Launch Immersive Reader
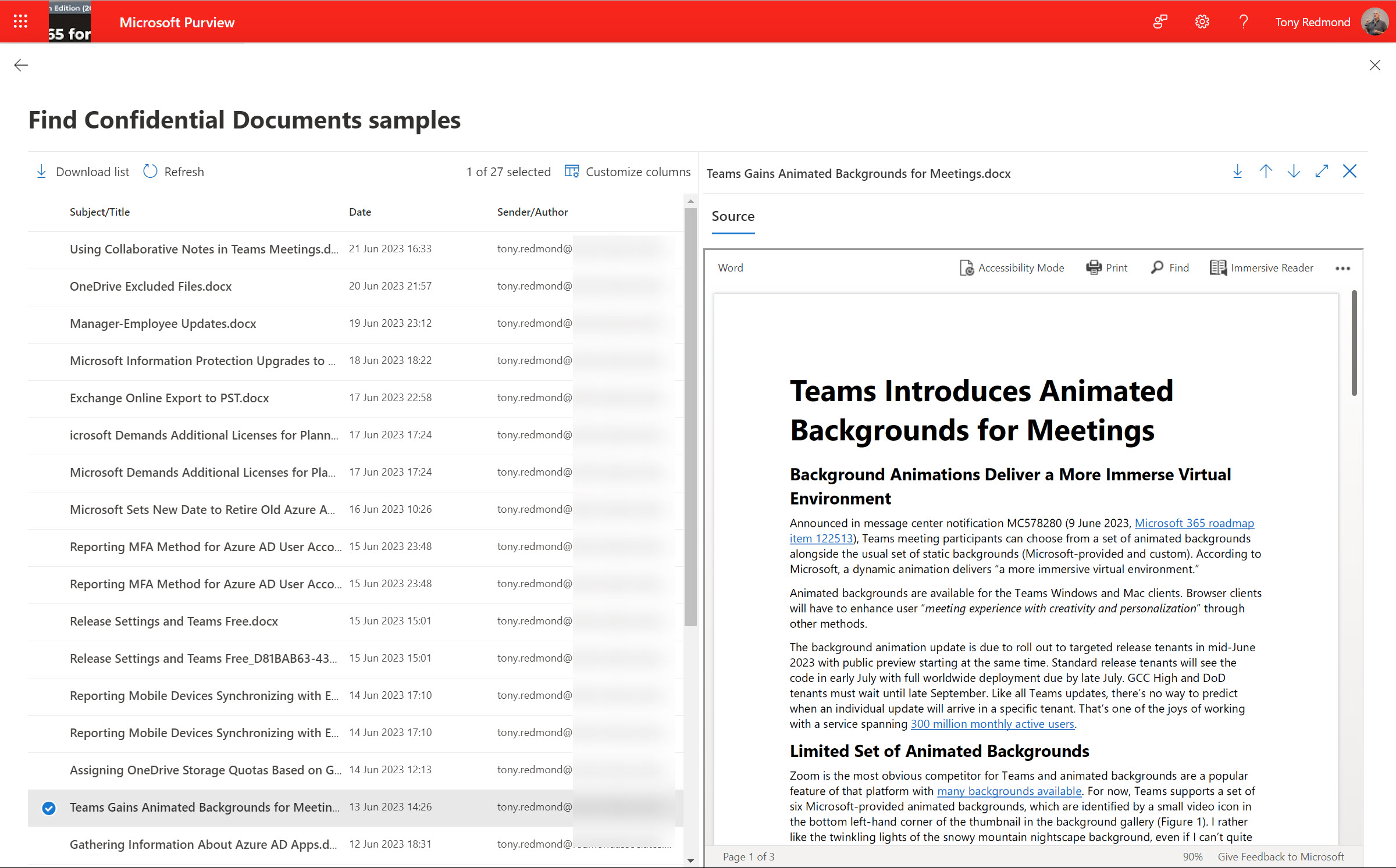The height and width of the screenshot is (868, 1396). [1262, 267]
